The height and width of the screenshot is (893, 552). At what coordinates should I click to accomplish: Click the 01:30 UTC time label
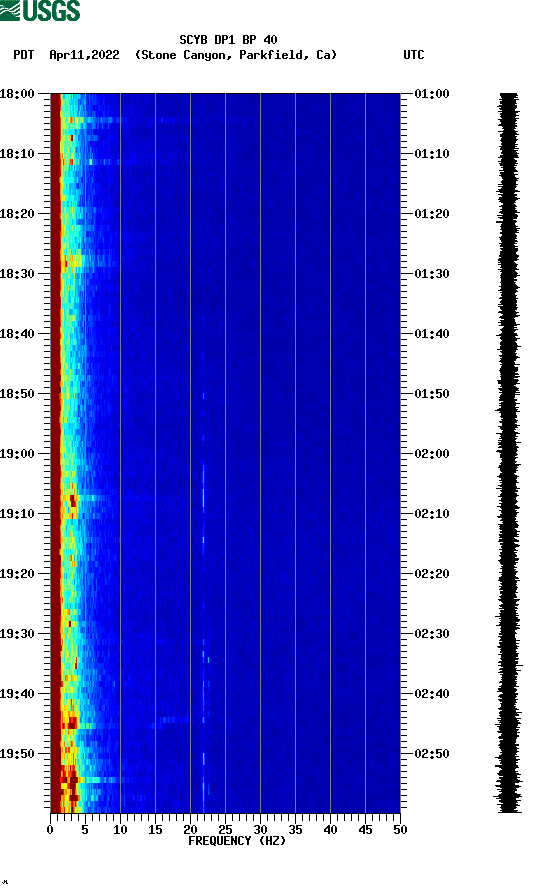coord(432,273)
